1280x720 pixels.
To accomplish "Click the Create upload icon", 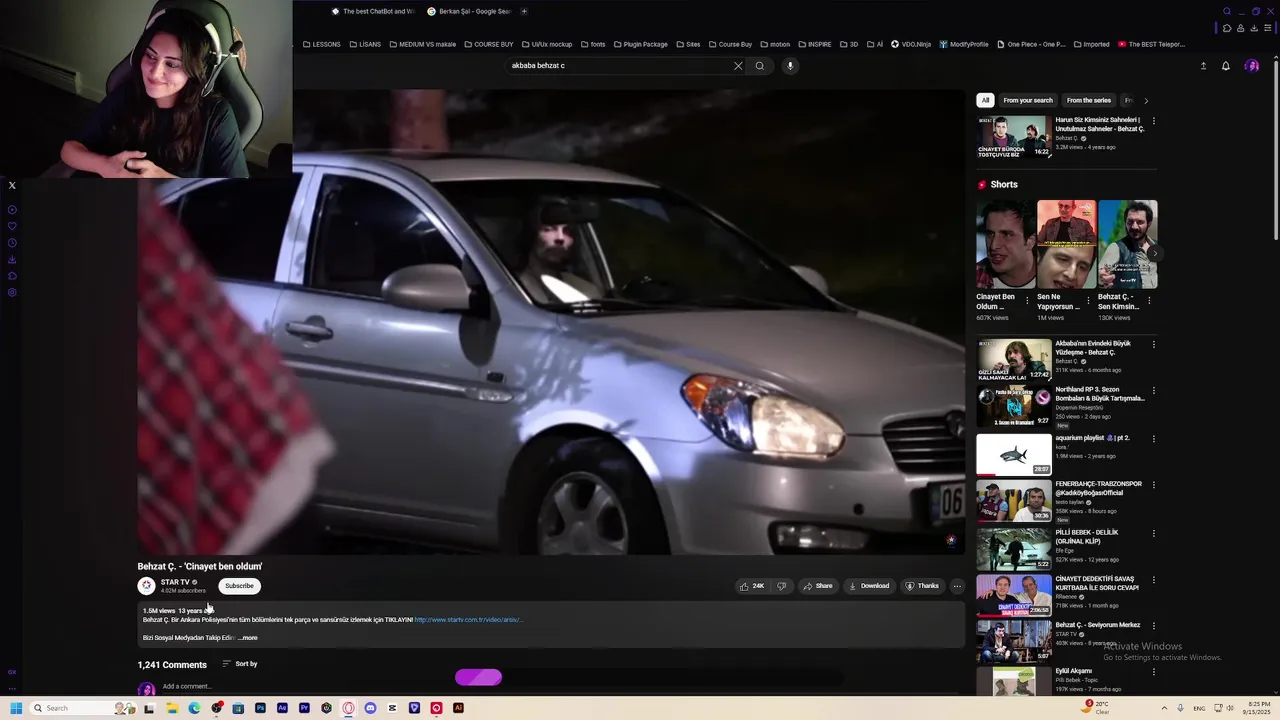I will coord(1203,66).
